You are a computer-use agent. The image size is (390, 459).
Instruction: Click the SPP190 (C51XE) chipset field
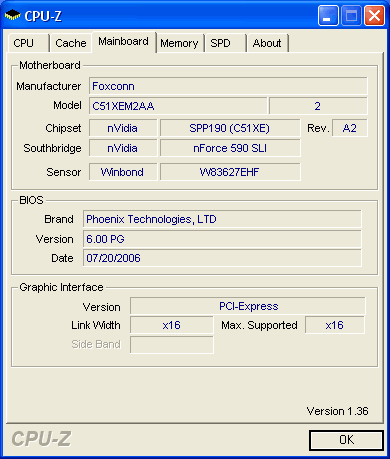click(230, 128)
